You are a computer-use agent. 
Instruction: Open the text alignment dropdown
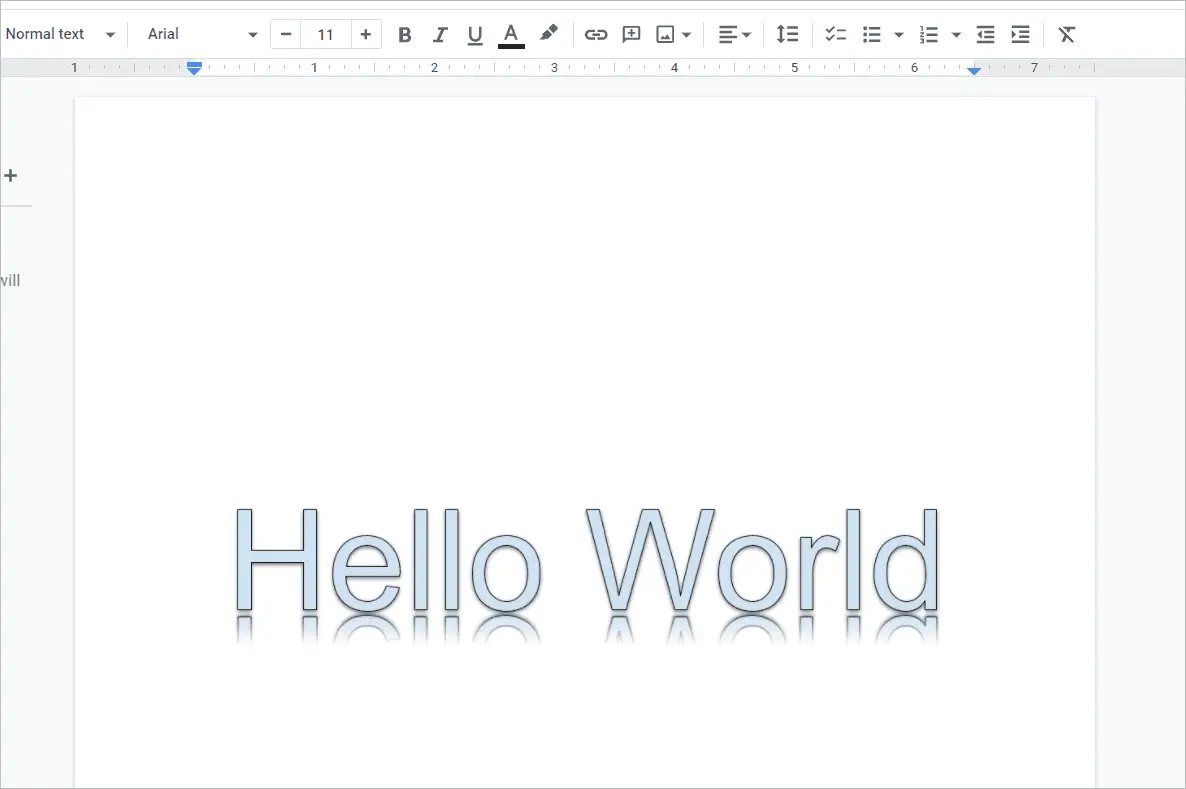pos(735,34)
